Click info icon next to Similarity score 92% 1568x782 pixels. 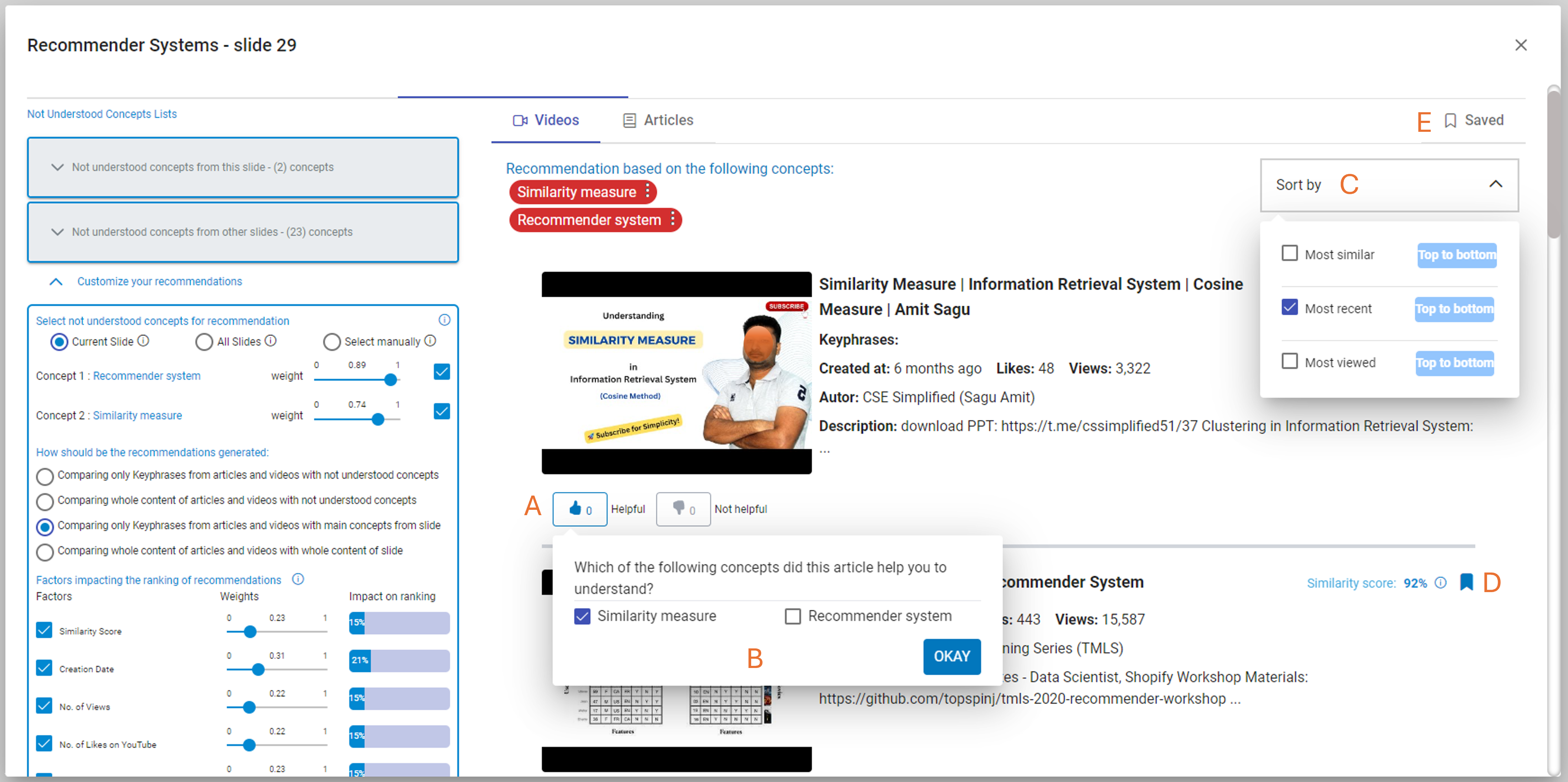pos(1440,582)
